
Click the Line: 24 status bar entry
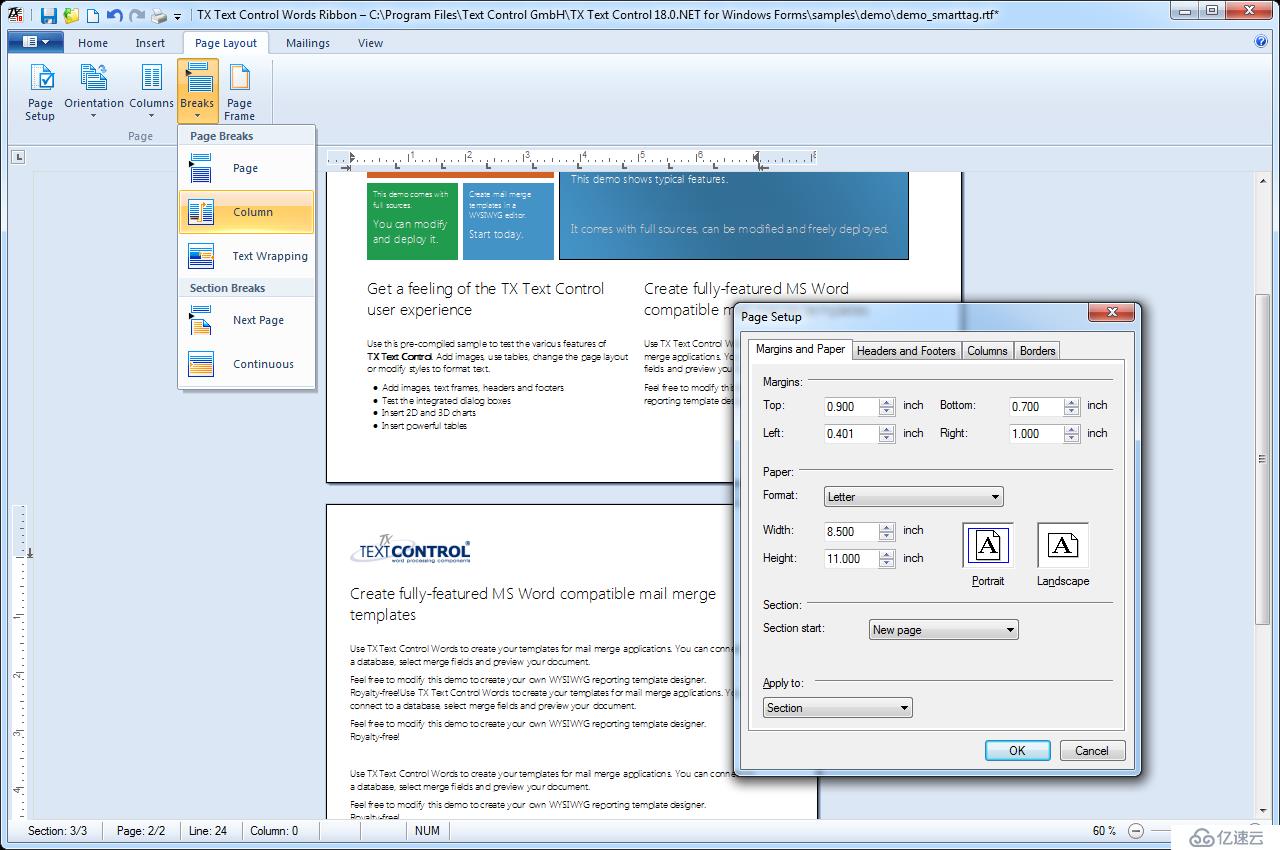pos(208,831)
